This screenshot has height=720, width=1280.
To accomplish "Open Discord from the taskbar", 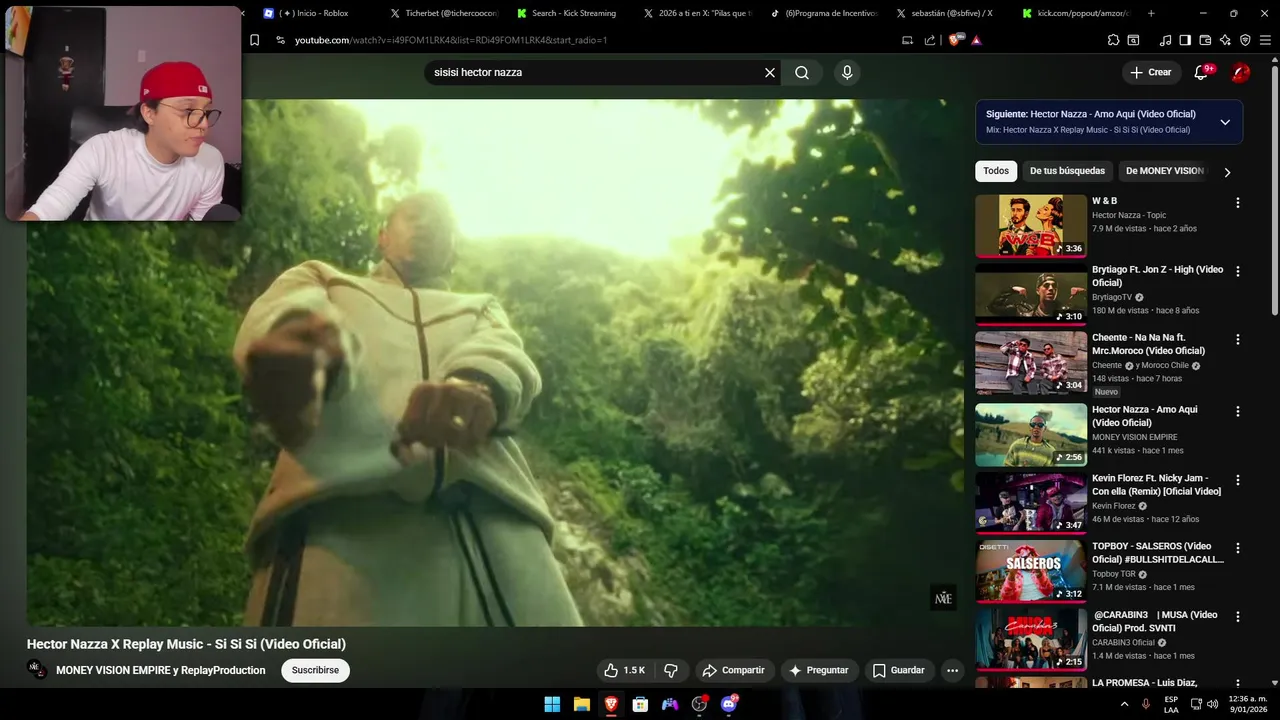I will click(x=729, y=704).
